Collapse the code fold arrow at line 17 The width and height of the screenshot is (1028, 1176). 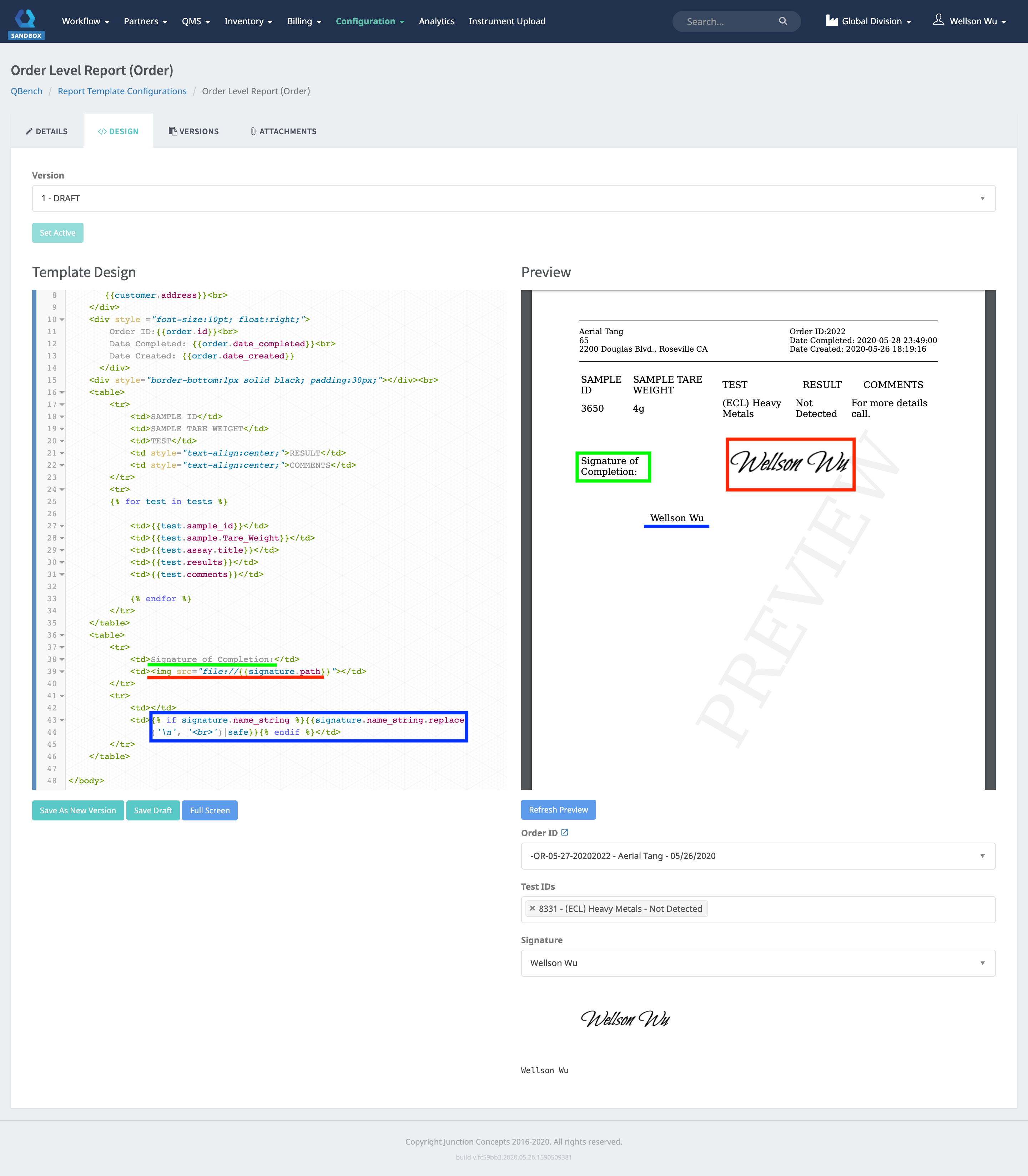click(61, 404)
